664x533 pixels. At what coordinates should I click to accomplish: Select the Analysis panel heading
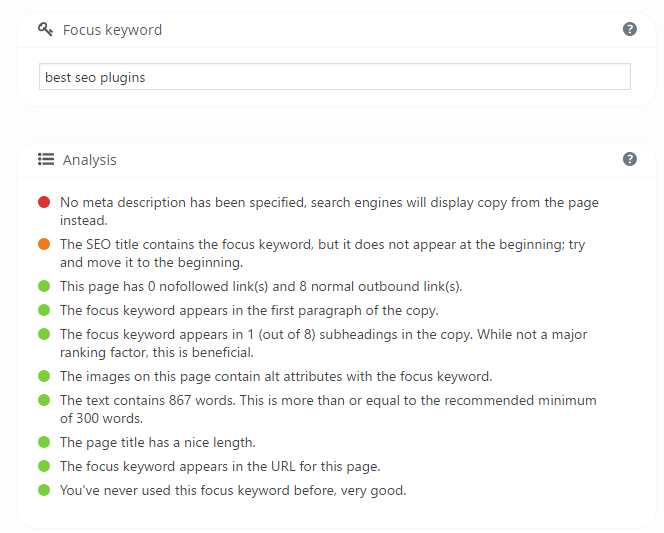[89, 160]
